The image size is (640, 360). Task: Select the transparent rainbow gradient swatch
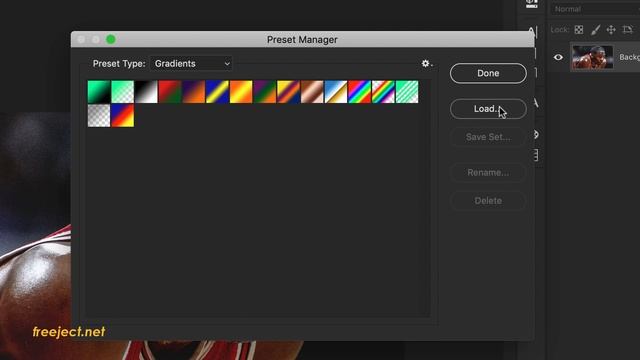[x=383, y=92]
